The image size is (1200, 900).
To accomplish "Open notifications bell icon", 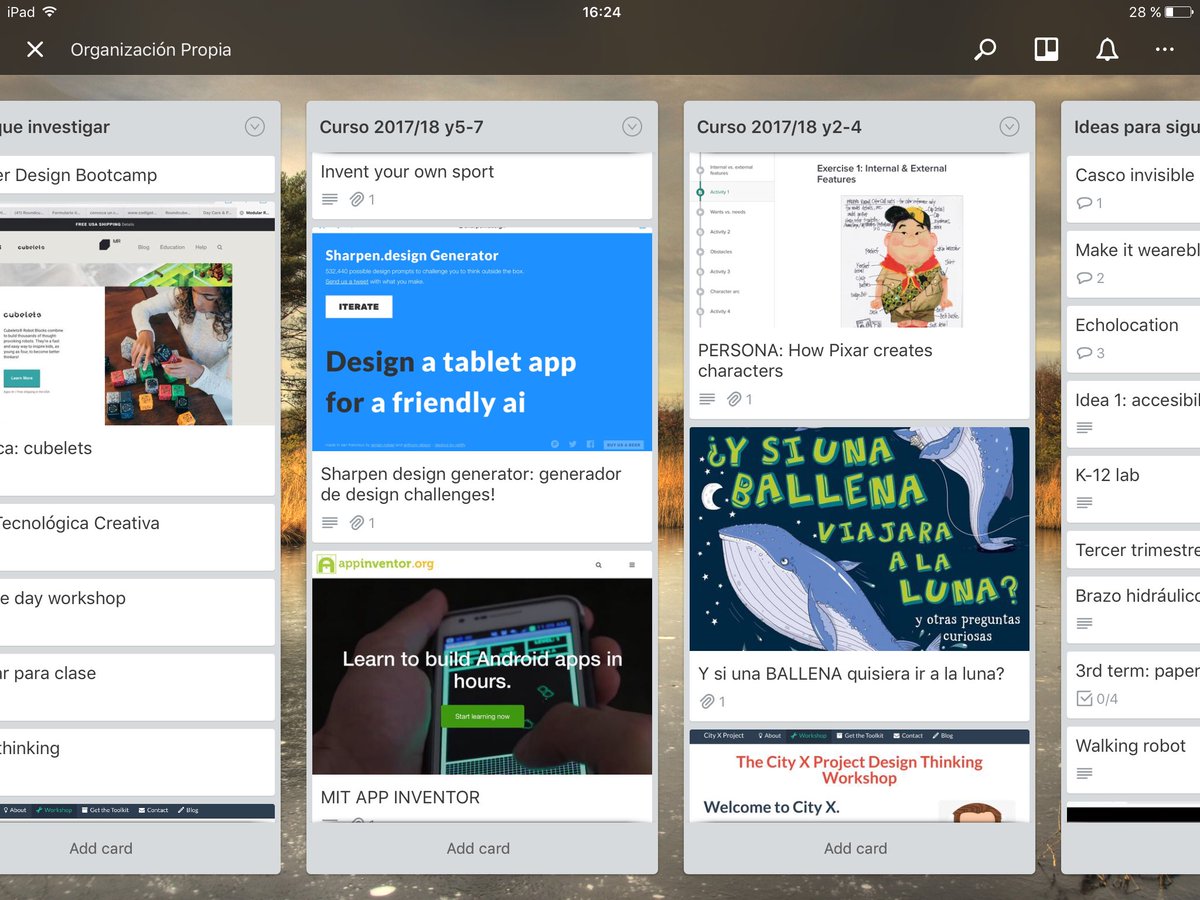I will point(1107,50).
